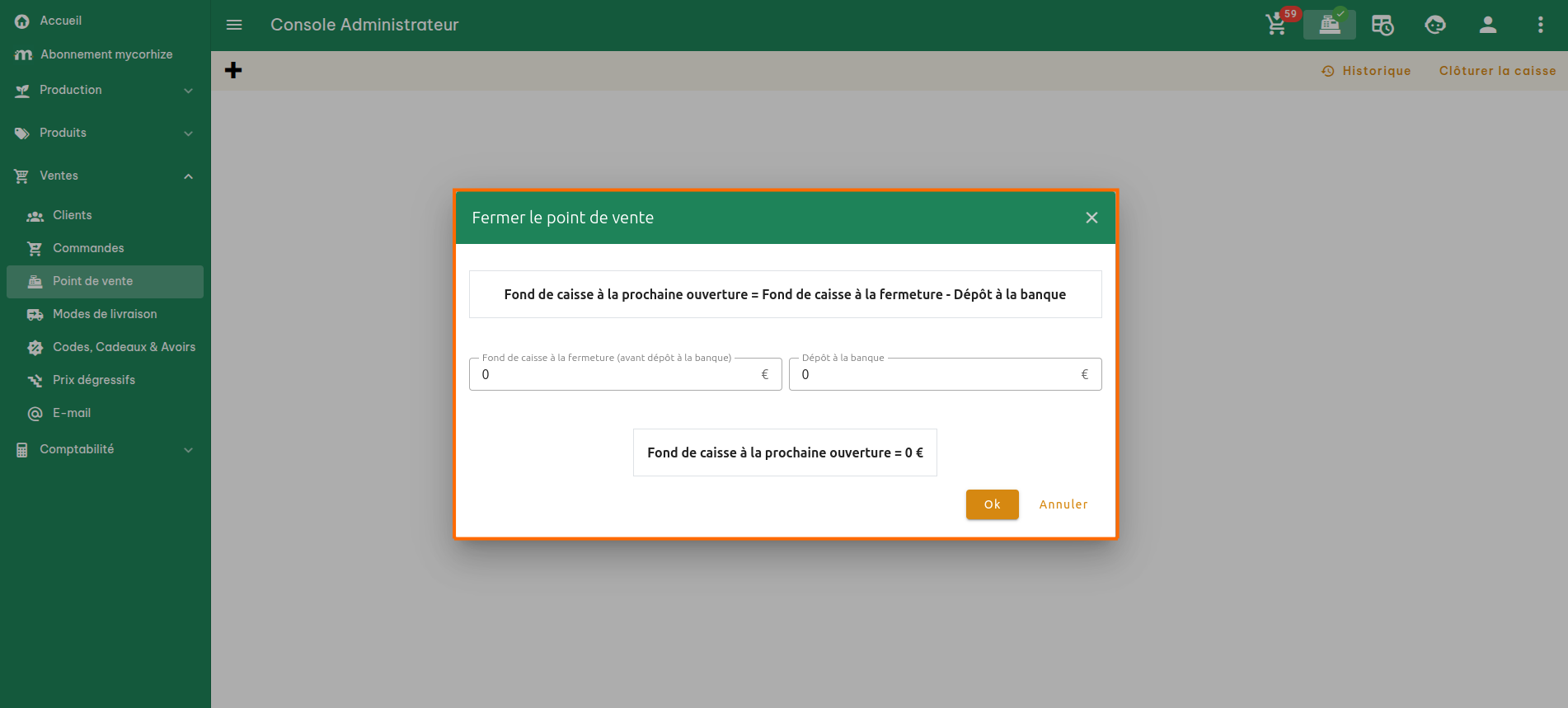Image resolution: width=1568 pixels, height=708 pixels.
Task: Open the three-dot more options menu
Action: [x=1541, y=25]
